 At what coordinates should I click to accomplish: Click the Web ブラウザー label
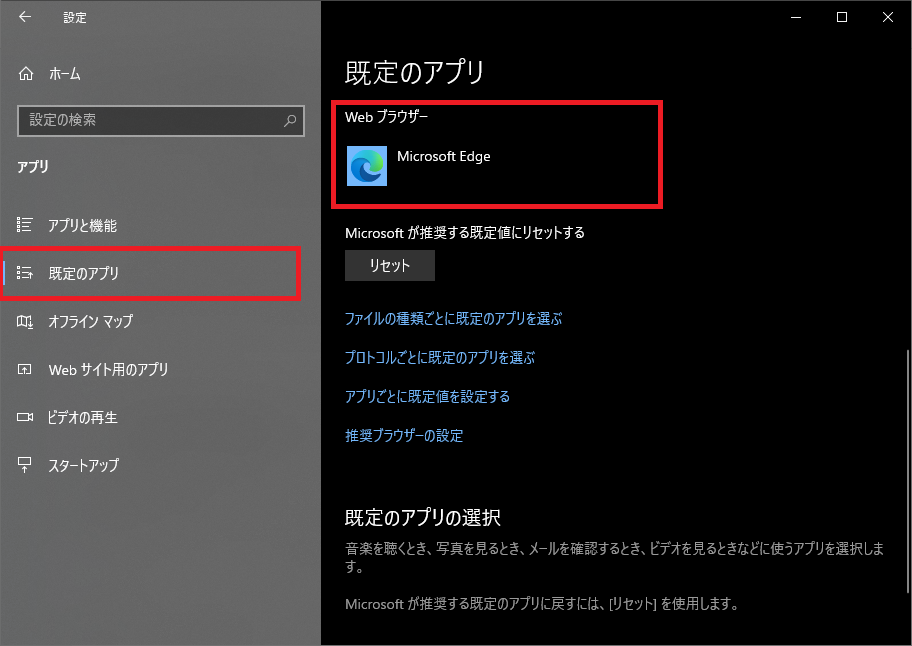386,117
